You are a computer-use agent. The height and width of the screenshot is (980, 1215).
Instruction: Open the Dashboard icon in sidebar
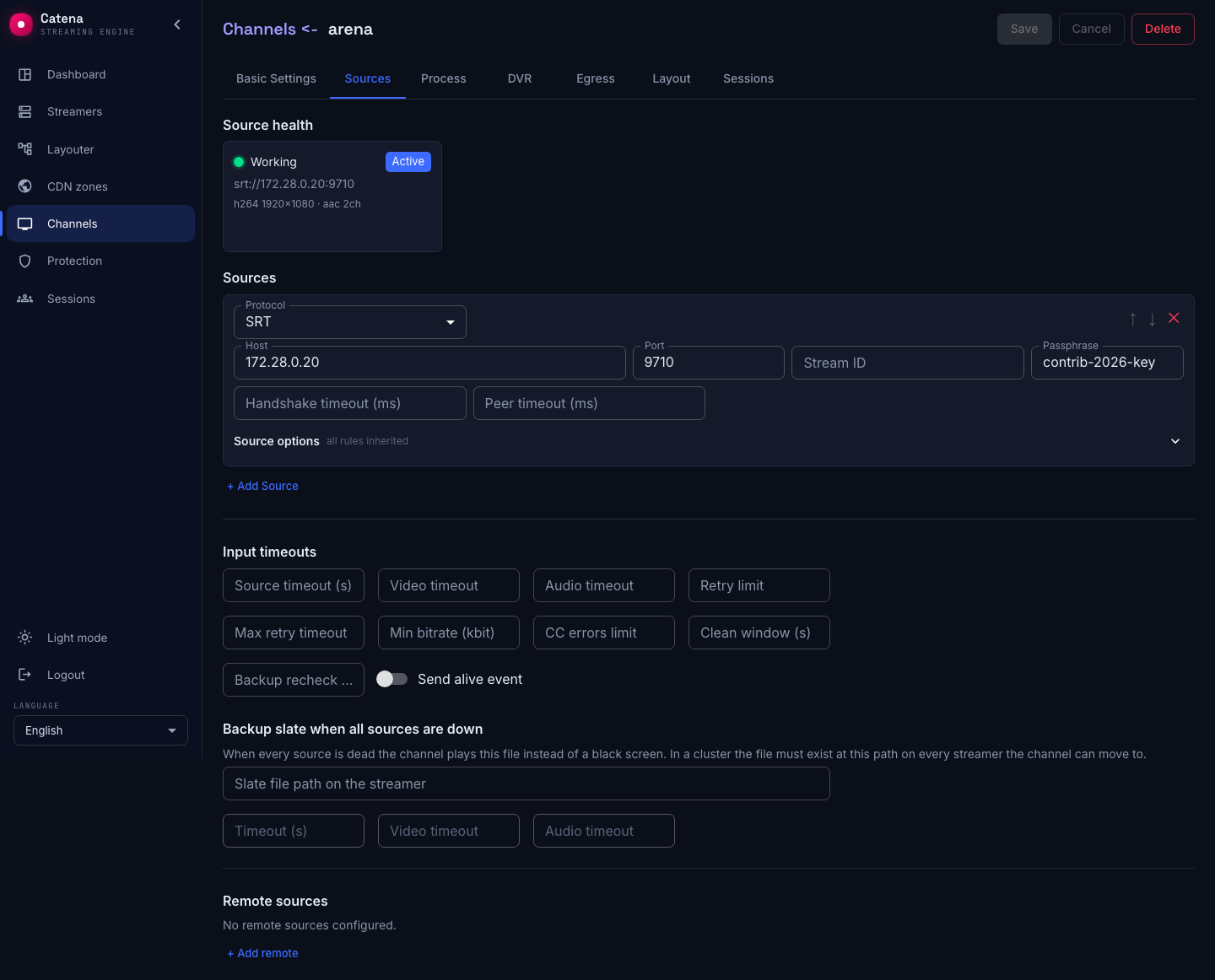click(x=25, y=74)
